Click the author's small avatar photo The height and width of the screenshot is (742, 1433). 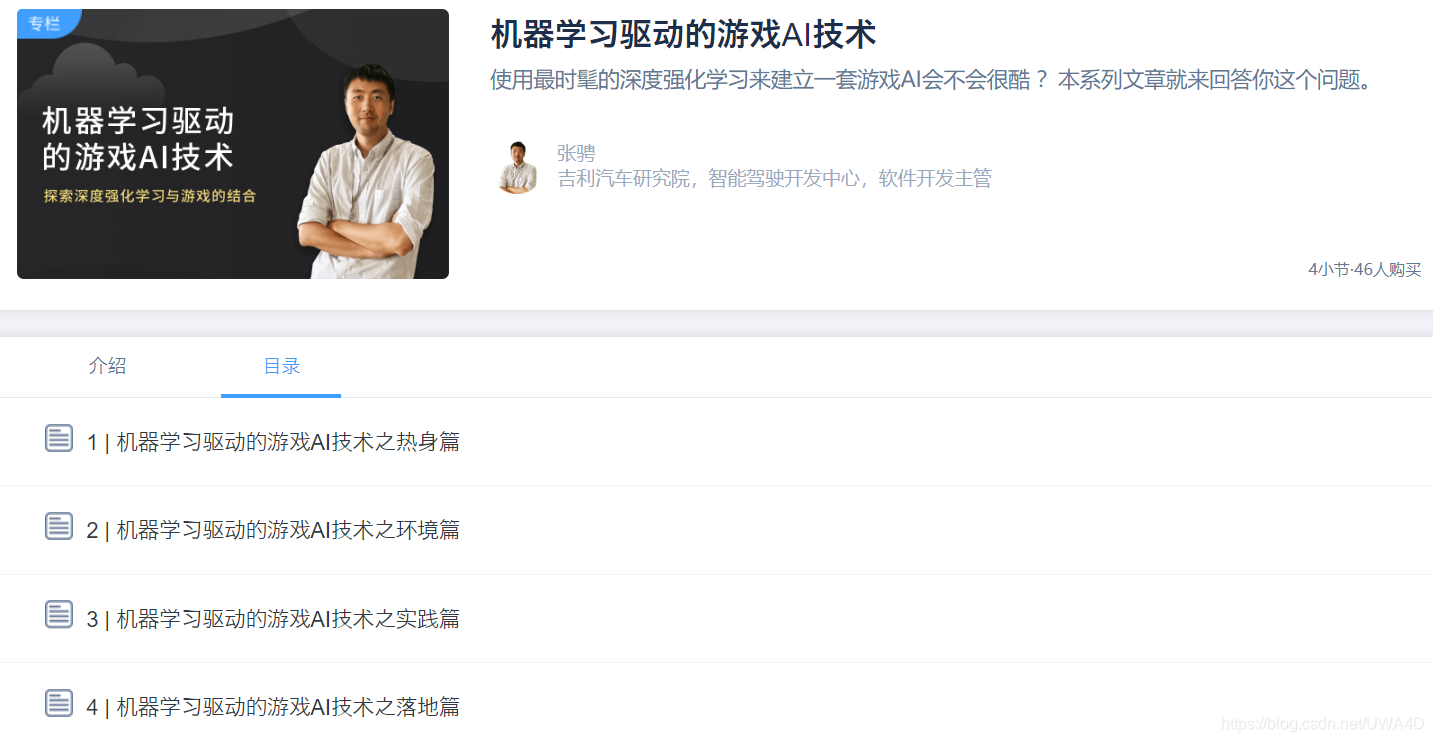pyautogui.click(x=517, y=167)
